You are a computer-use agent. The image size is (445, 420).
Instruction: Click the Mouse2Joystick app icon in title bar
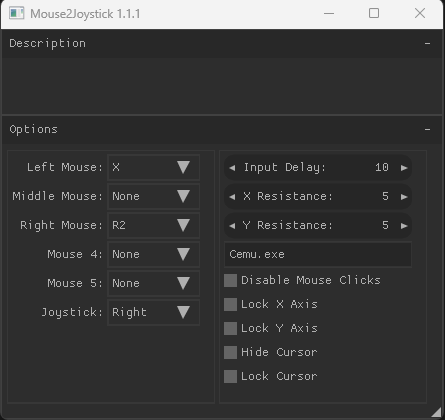coord(16,13)
